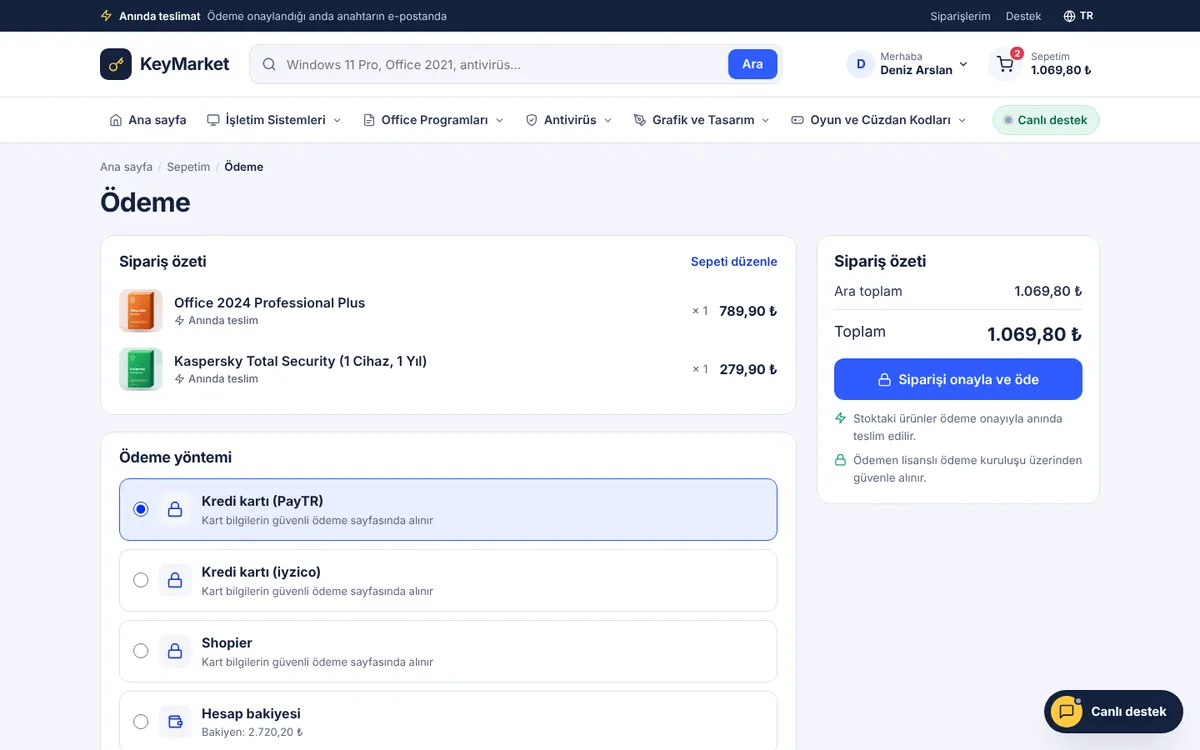Image resolution: width=1200 pixels, height=750 pixels.
Task: Open Destek in the top bar
Action: coord(1023,16)
